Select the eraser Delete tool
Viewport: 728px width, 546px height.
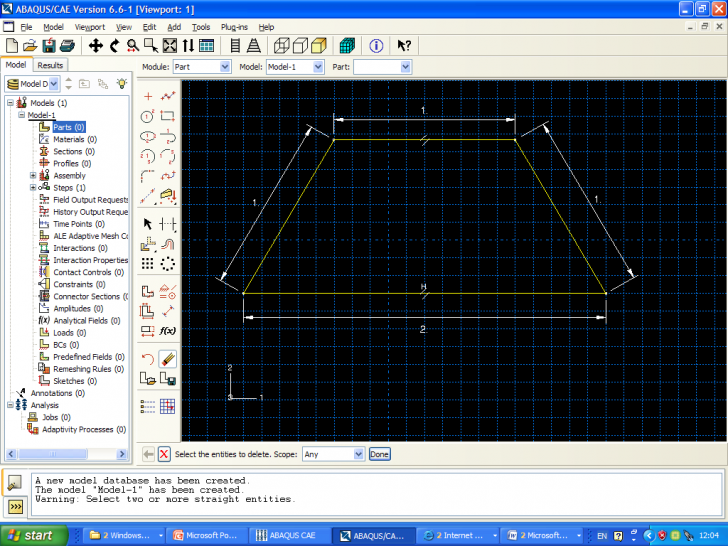(x=168, y=358)
